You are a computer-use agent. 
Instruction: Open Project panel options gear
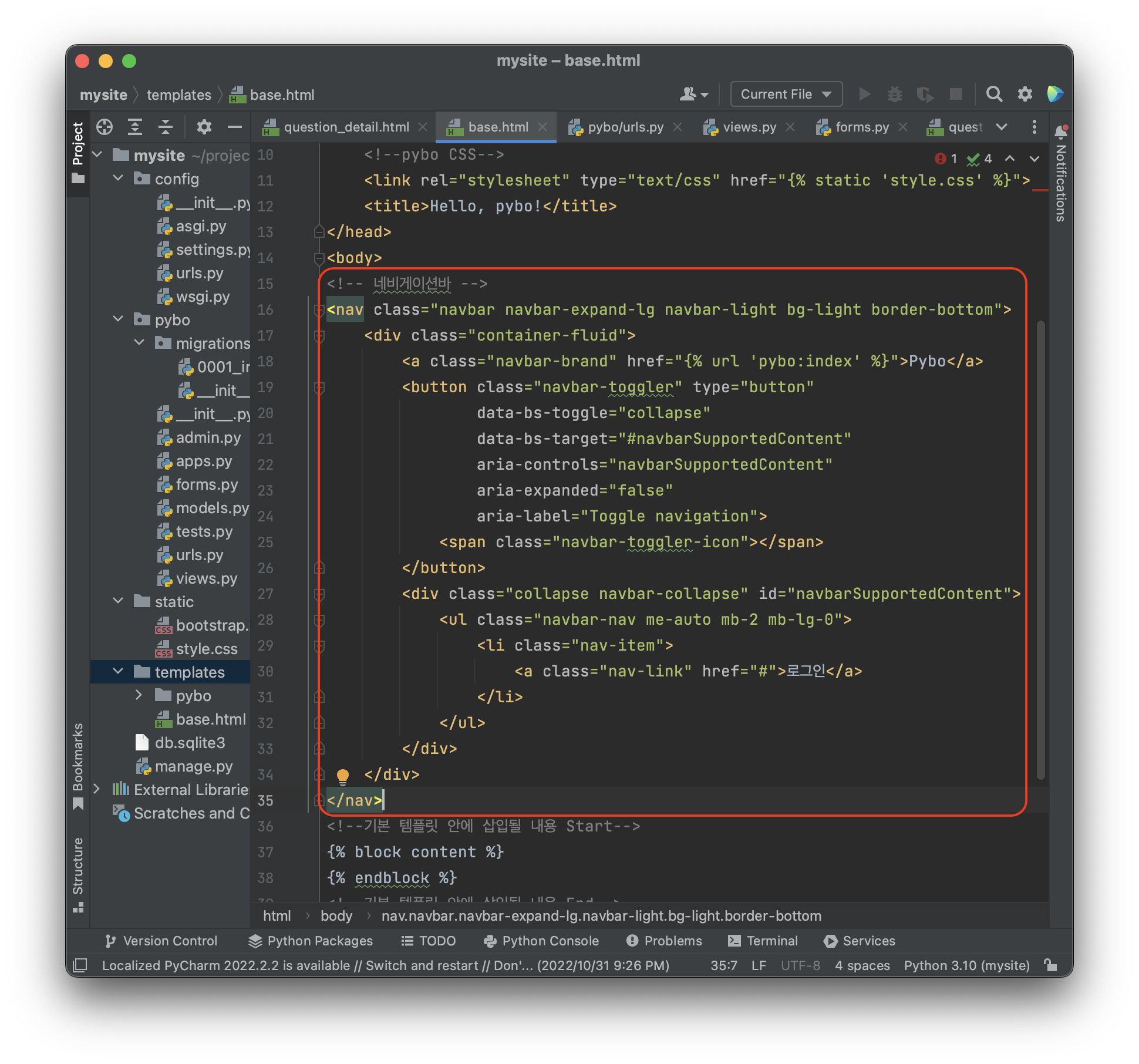(x=204, y=127)
